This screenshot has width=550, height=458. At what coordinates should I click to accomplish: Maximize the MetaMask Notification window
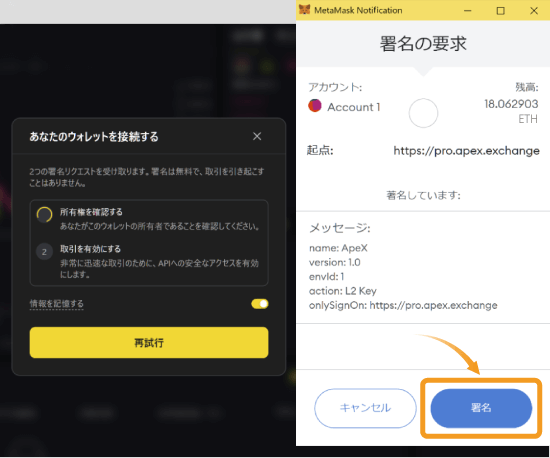(x=501, y=11)
